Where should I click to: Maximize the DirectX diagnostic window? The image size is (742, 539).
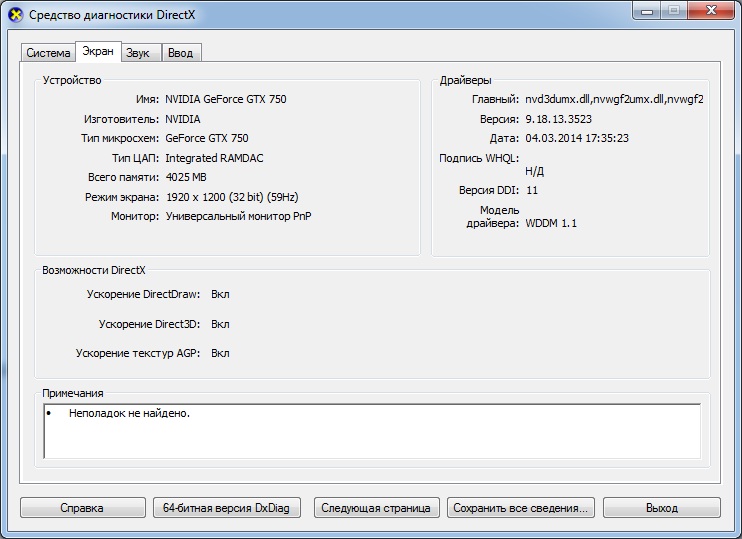point(674,11)
